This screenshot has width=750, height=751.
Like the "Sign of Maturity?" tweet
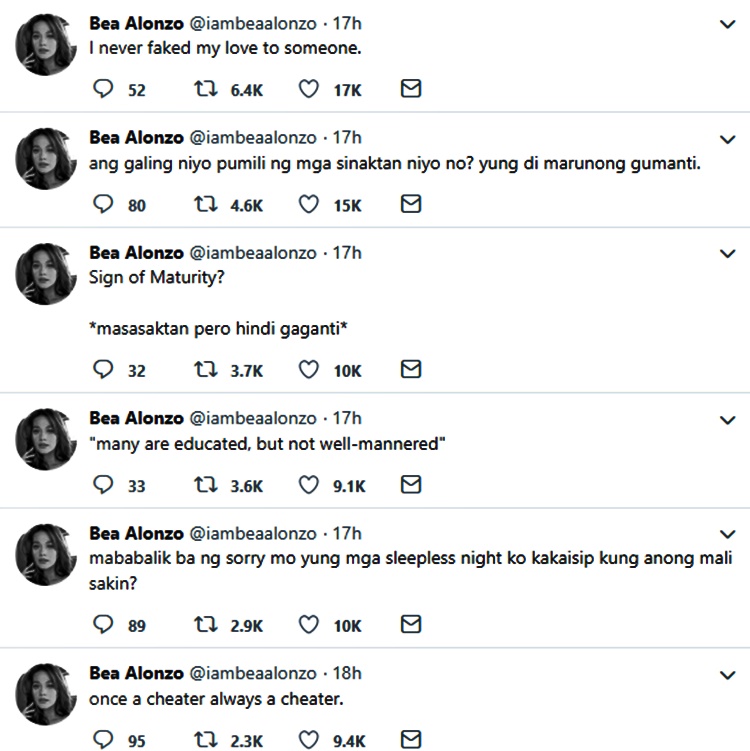tap(309, 370)
